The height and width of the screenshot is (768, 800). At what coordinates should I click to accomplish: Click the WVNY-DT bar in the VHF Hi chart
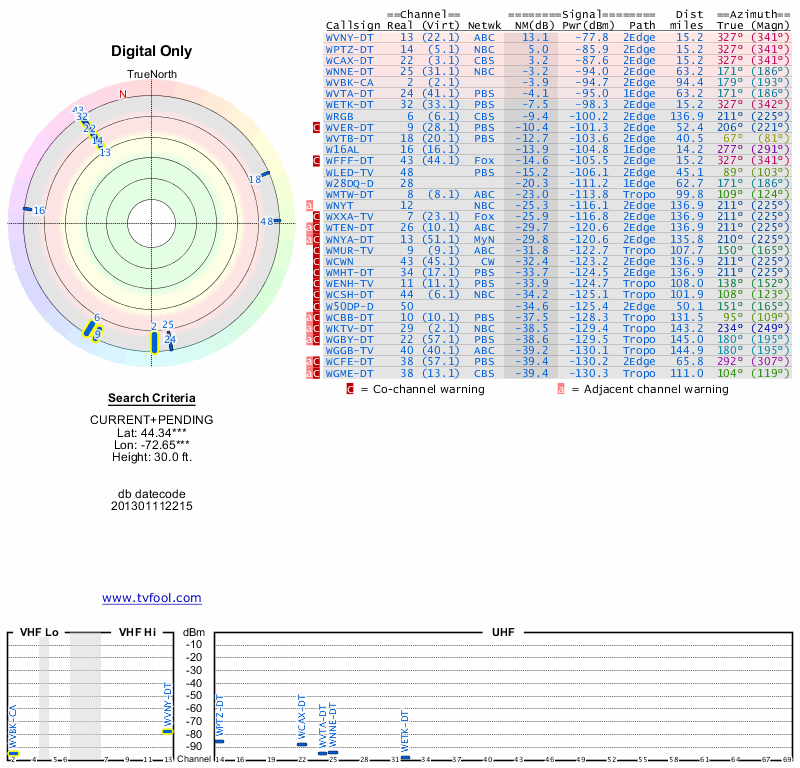(x=167, y=731)
